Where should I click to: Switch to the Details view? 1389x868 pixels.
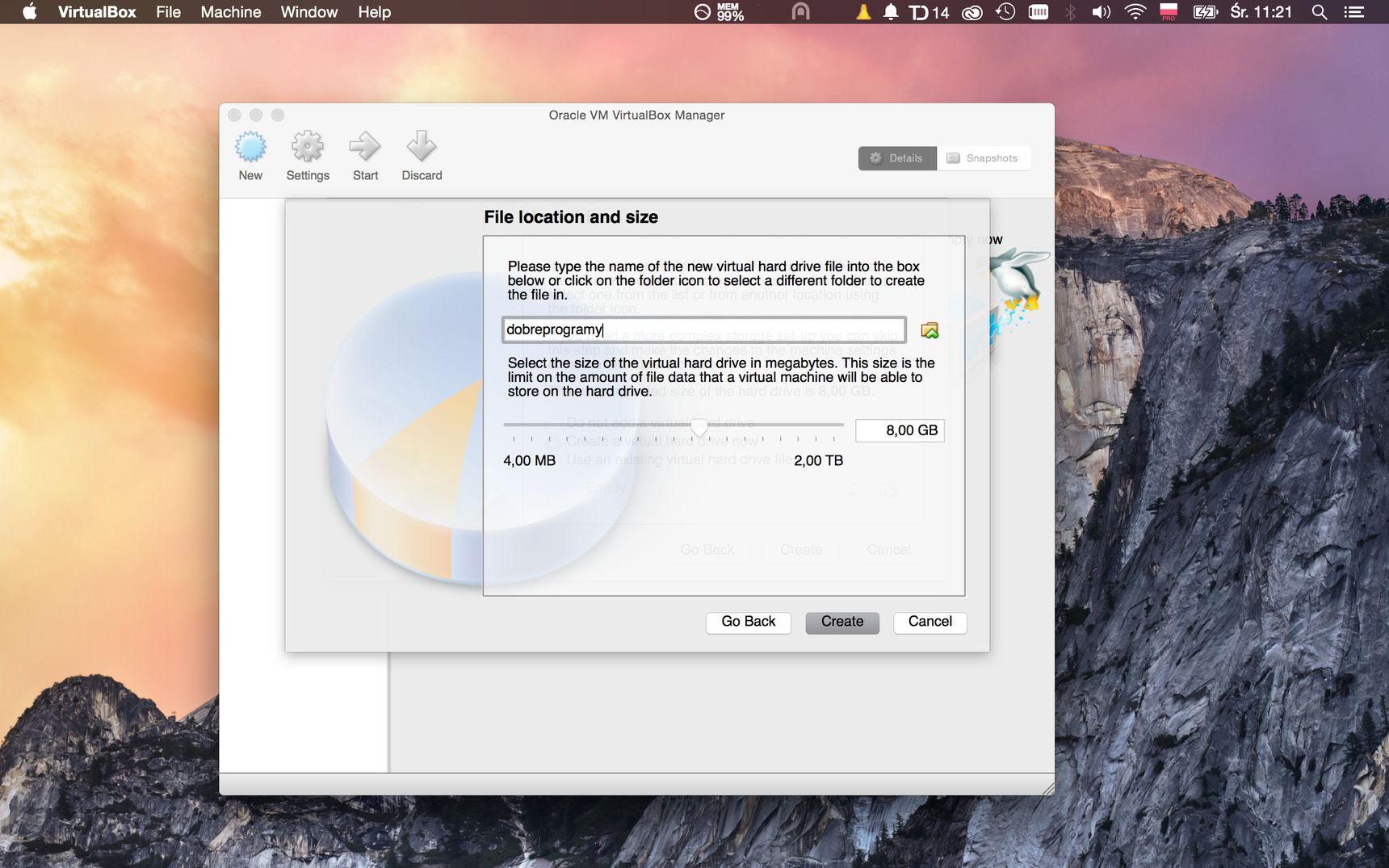897,158
